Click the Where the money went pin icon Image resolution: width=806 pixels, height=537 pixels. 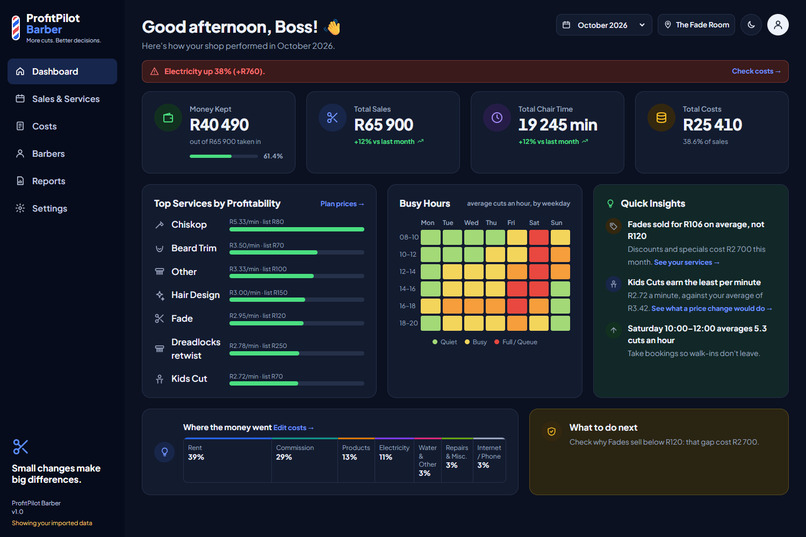(x=164, y=452)
